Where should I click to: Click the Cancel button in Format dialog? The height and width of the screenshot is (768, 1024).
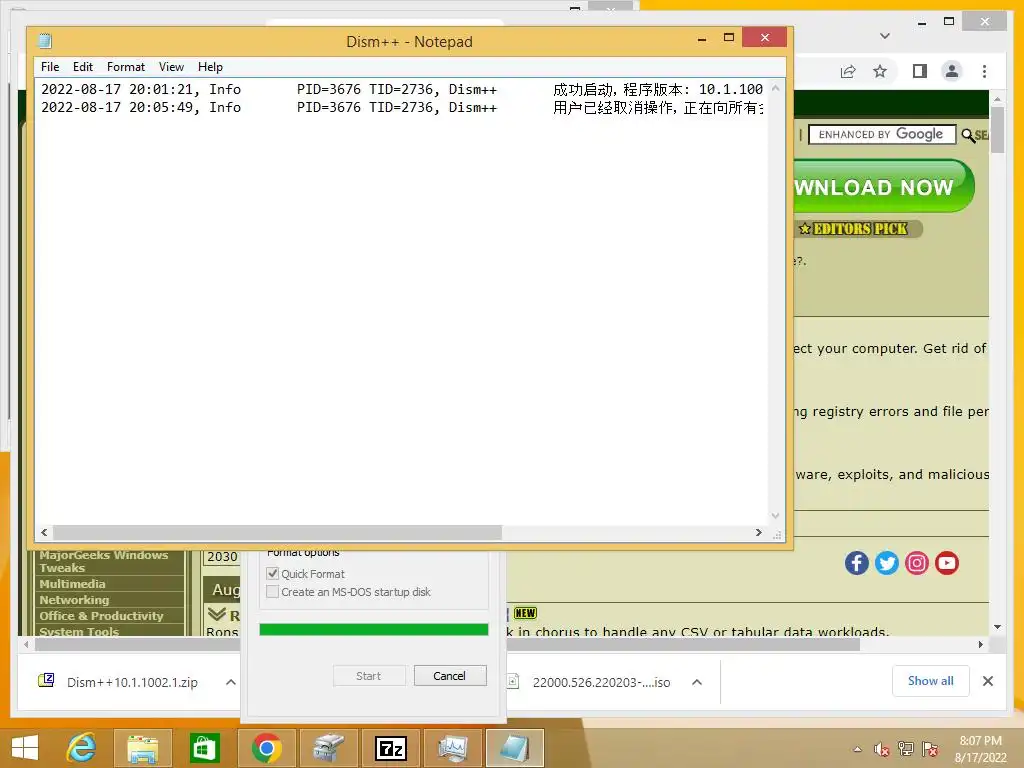click(x=450, y=676)
